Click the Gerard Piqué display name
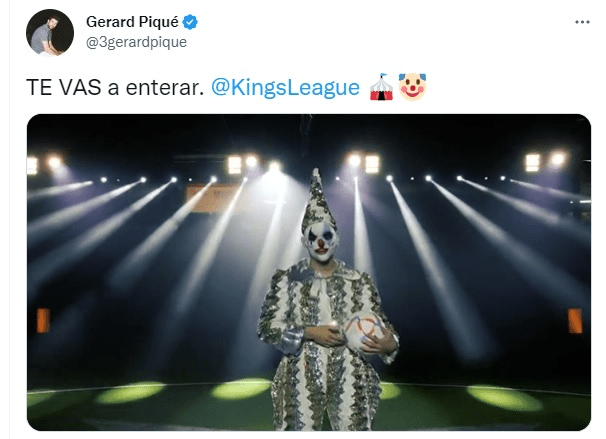 pyautogui.click(x=132, y=22)
